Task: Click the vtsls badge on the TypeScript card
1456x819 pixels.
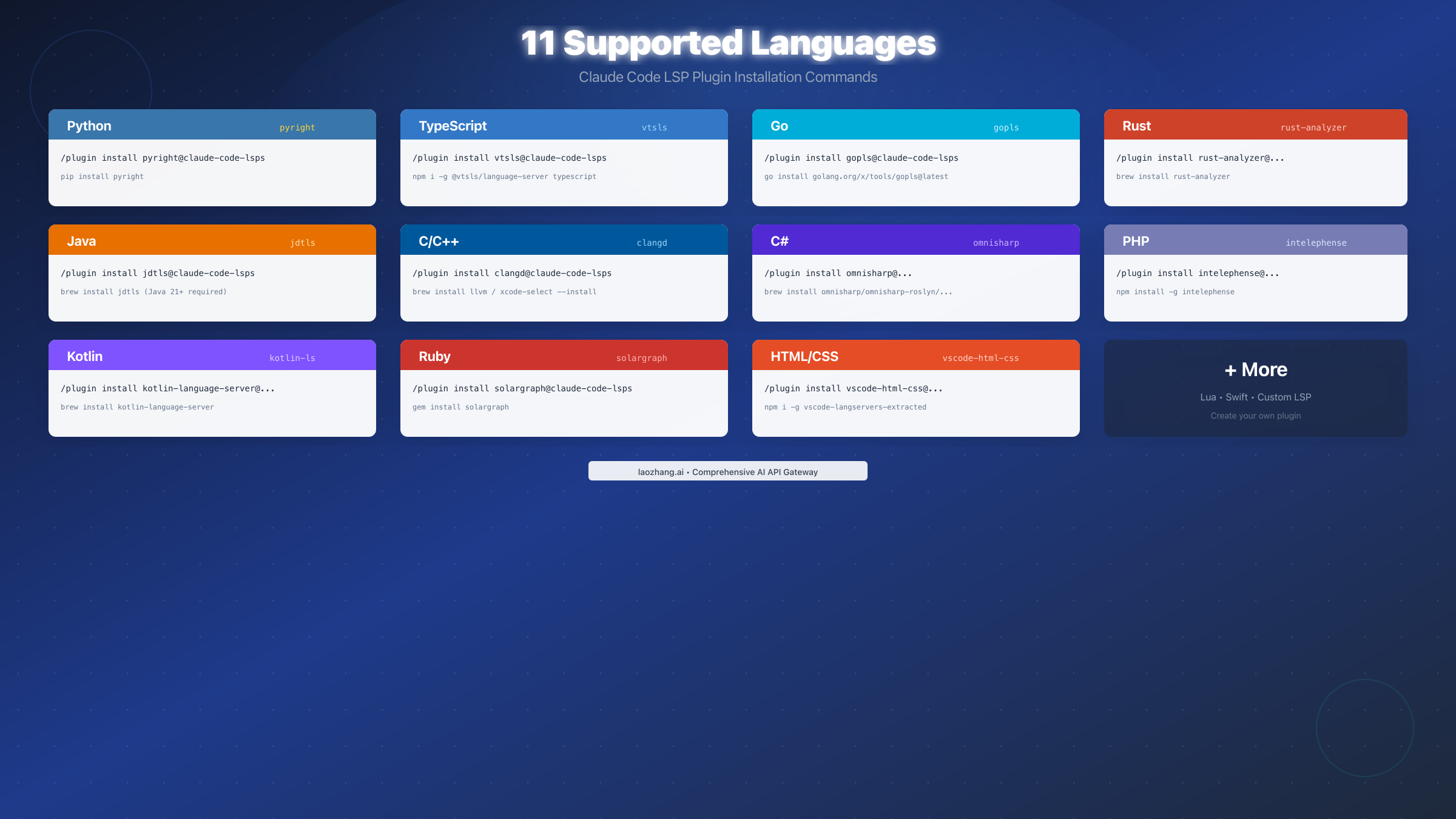Action: [655, 127]
